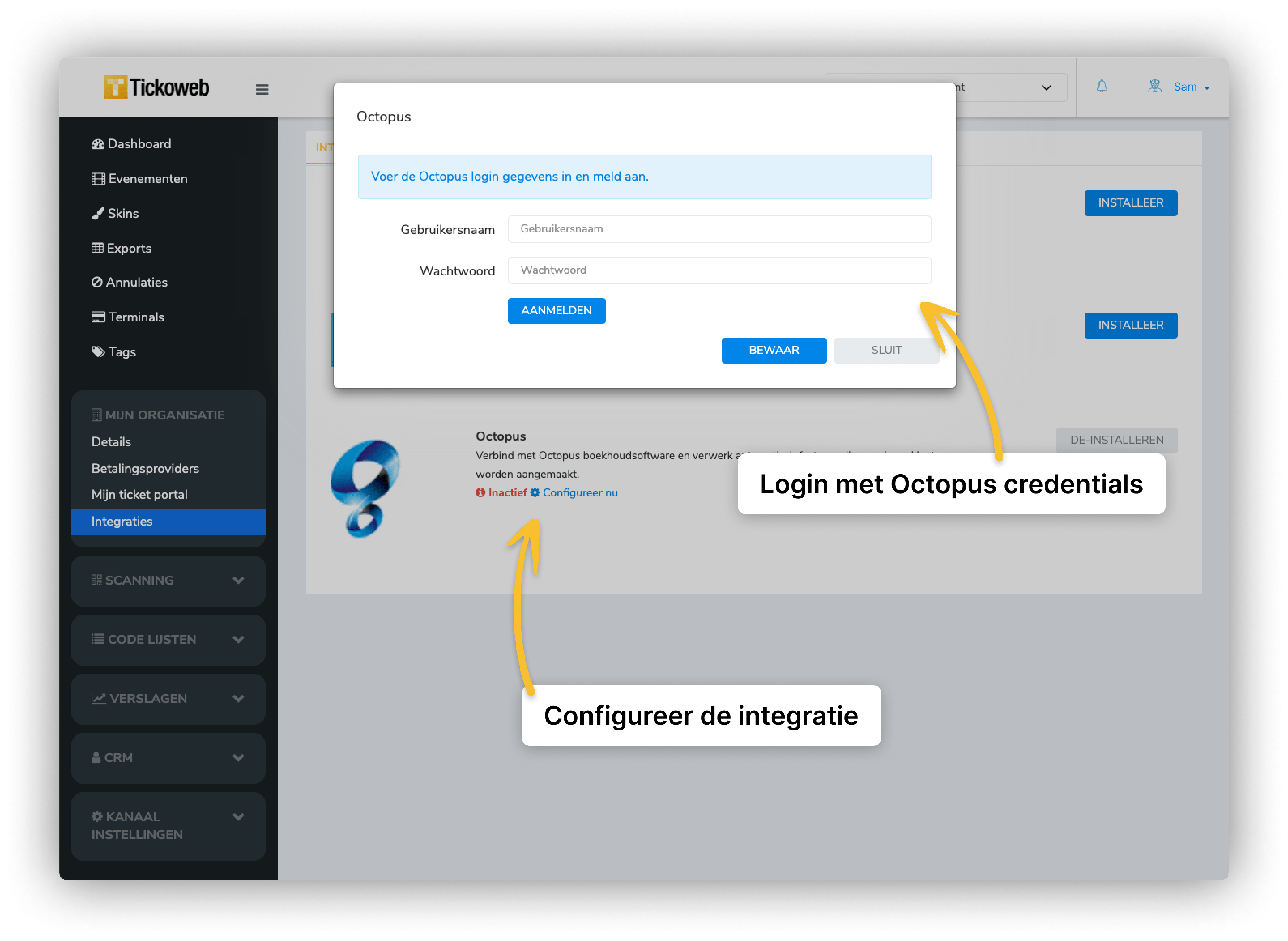Expand the Verslagen section
Image resolution: width=1288 pixels, height=941 pixels.
tap(168, 699)
